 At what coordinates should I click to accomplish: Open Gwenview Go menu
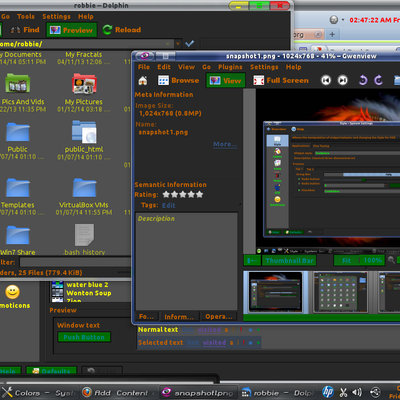[206, 67]
